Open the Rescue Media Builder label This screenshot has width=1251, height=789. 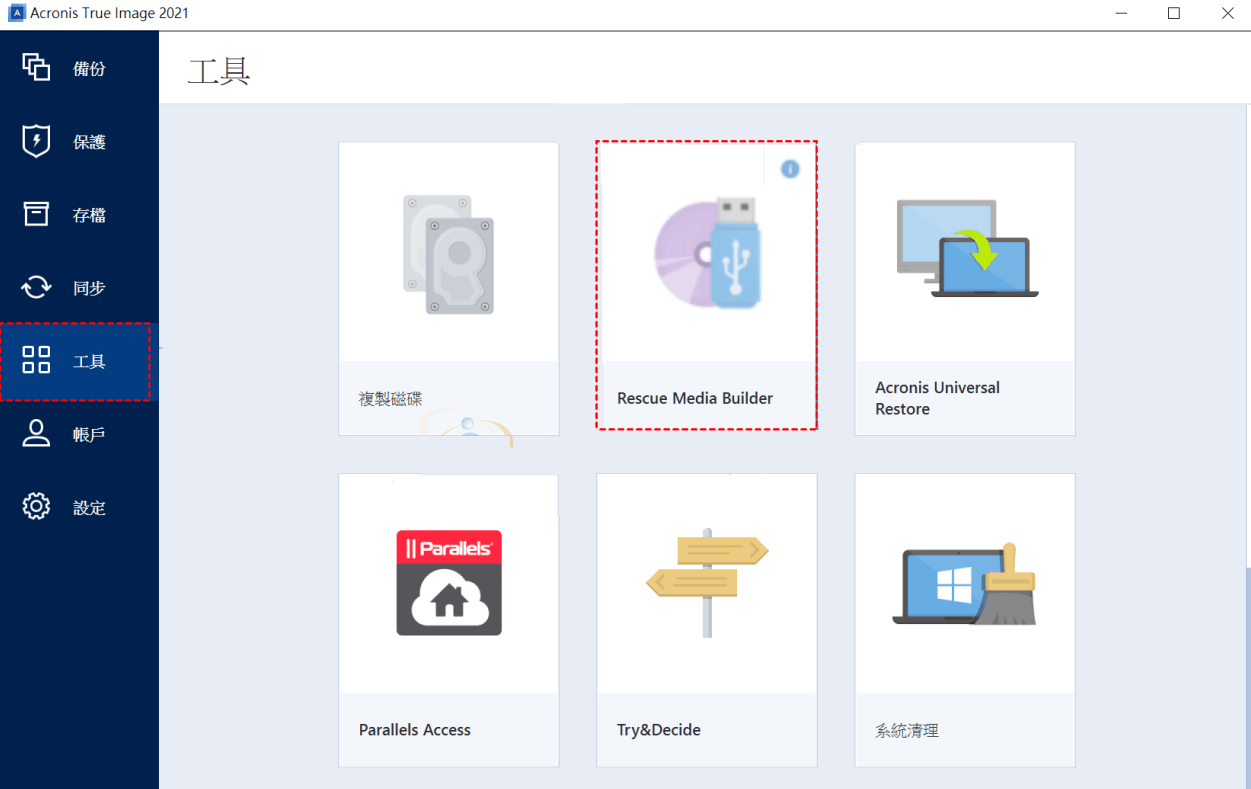[x=695, y=398]
